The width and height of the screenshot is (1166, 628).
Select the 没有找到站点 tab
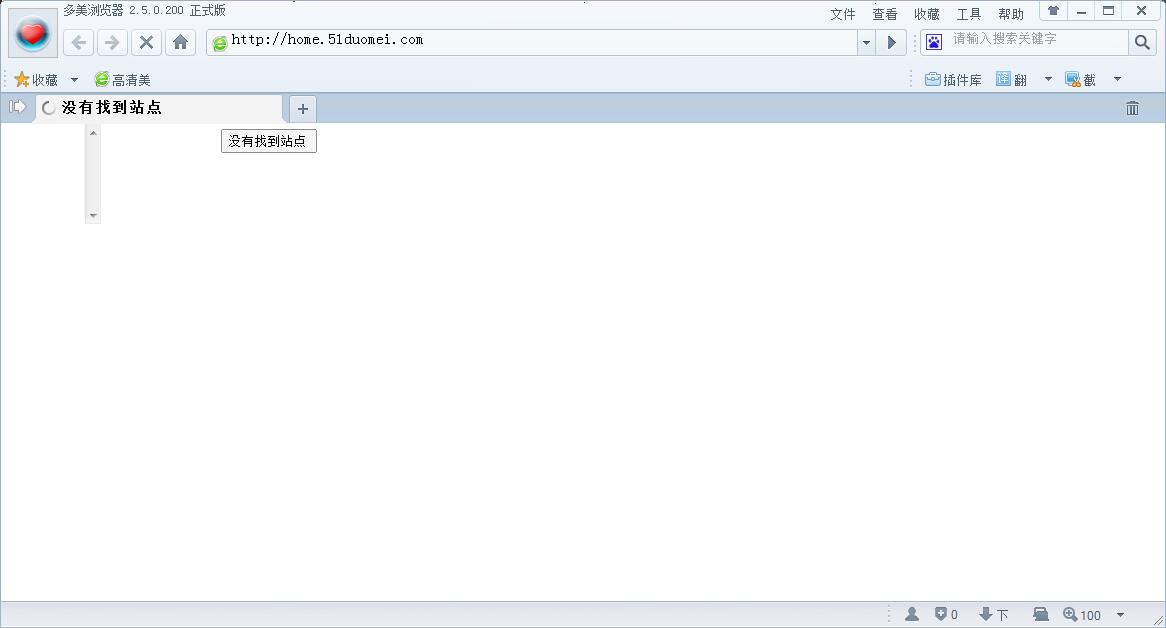click(x=159, y=108)
